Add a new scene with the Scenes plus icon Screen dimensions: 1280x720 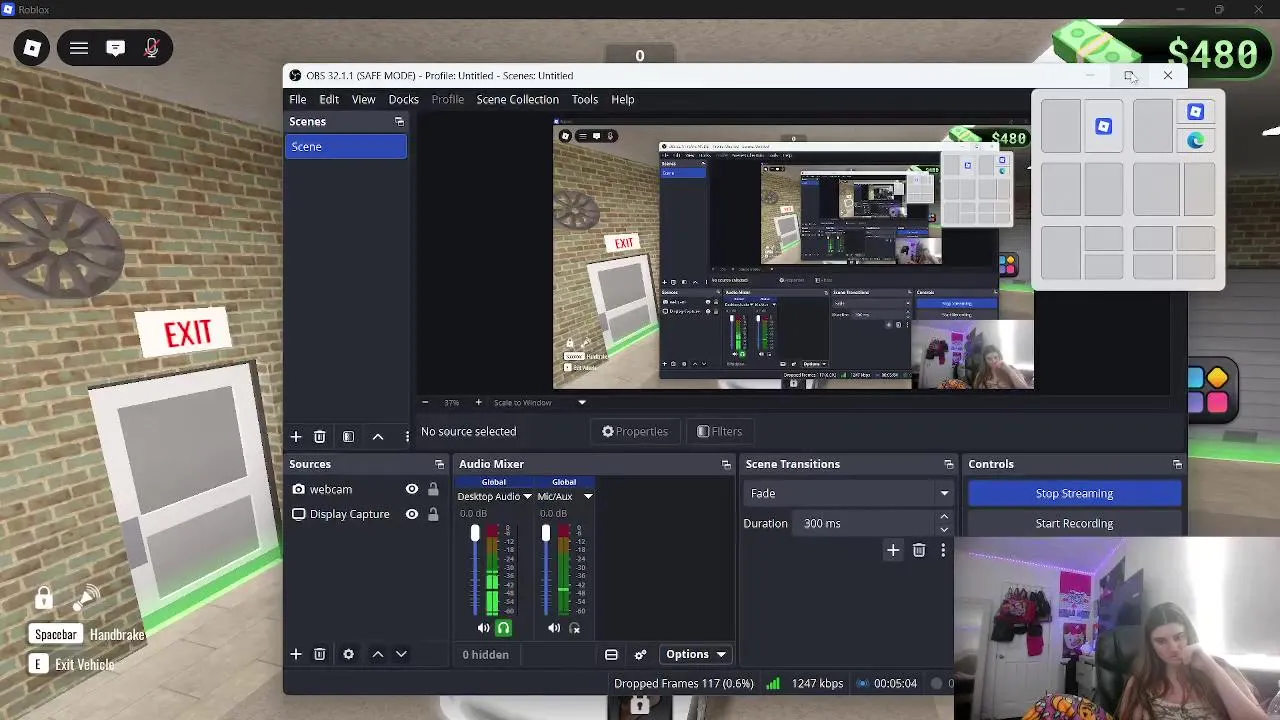click(296, 437)
